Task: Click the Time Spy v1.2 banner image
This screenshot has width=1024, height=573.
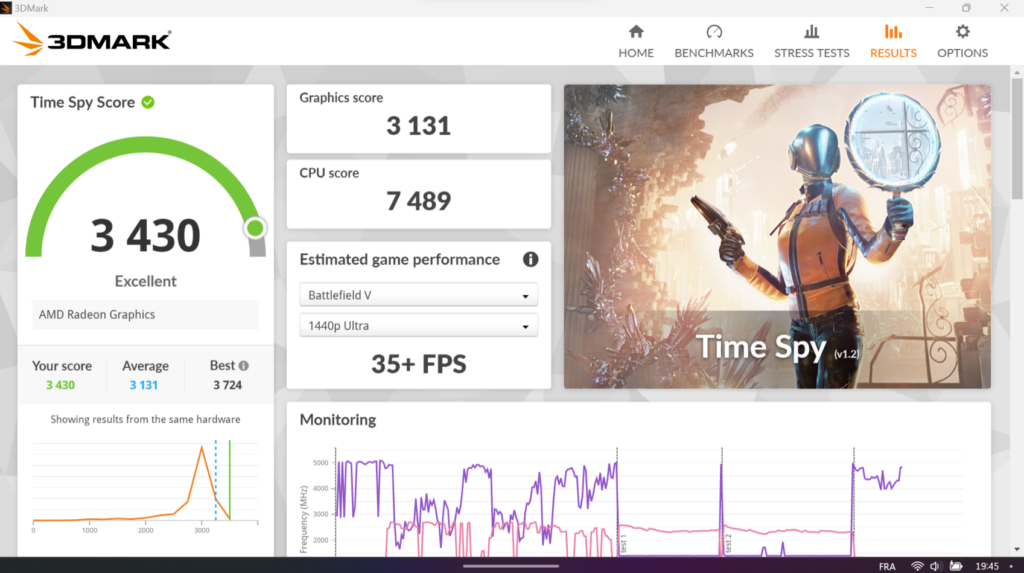Action: coord(777,236)
